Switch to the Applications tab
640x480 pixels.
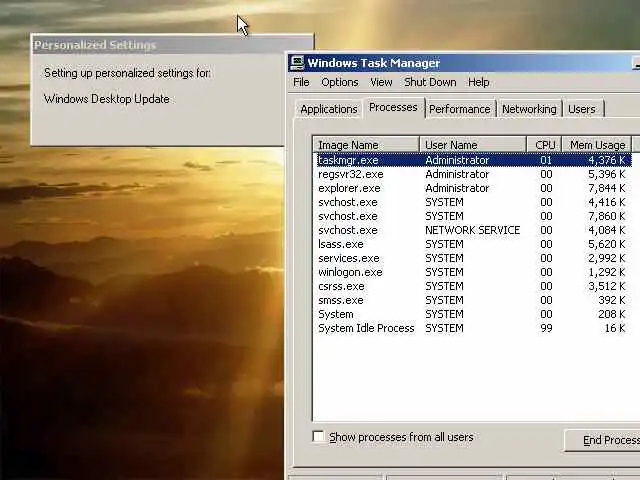coord(329,109)
